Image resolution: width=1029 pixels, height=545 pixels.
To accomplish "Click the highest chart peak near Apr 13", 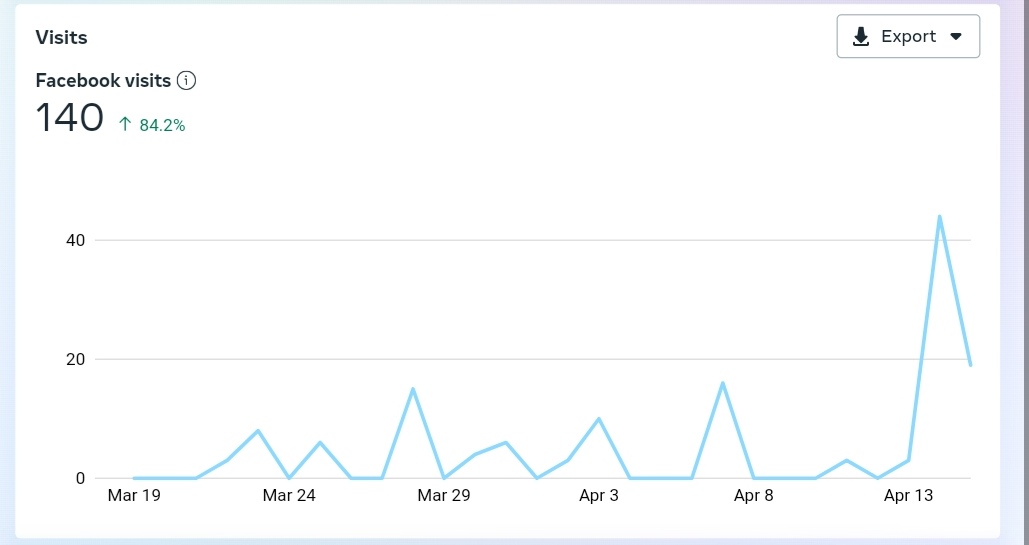I will coord(939,216).
